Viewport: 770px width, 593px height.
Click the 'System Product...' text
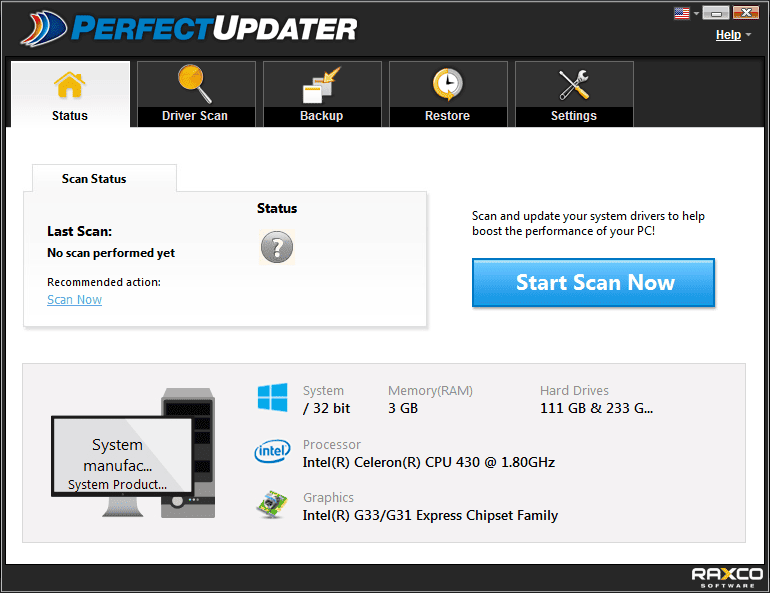point(117,485)
